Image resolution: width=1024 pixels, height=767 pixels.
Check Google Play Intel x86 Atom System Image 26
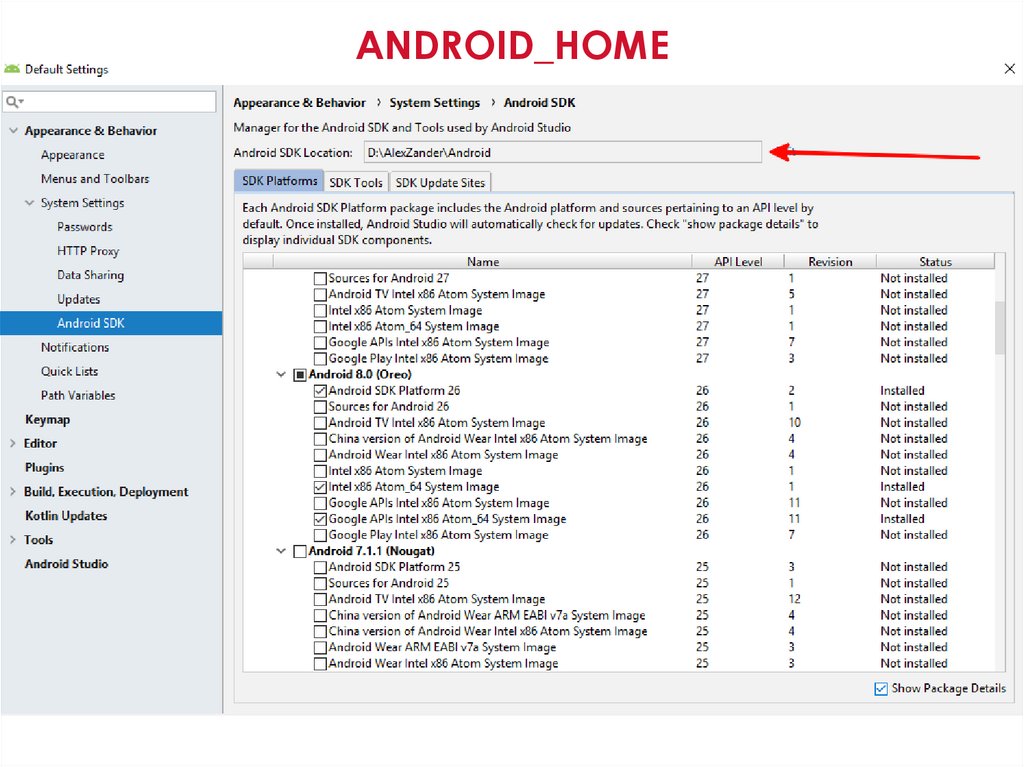click(320, 535)
